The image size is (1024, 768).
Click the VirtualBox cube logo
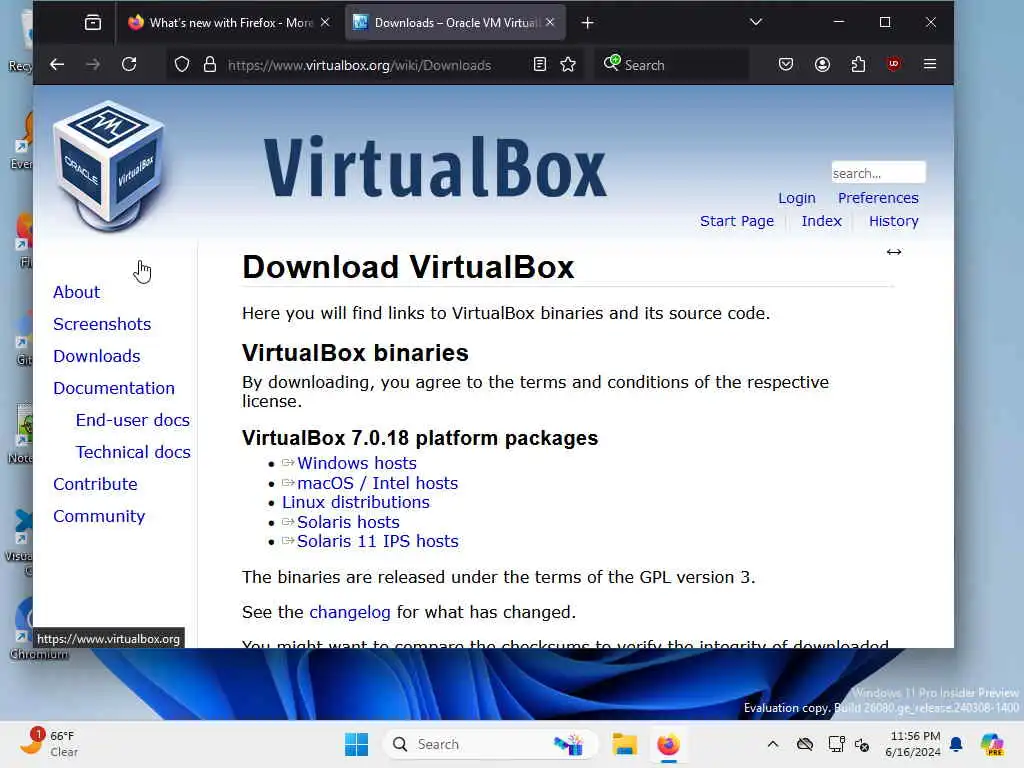pos(109,167)
